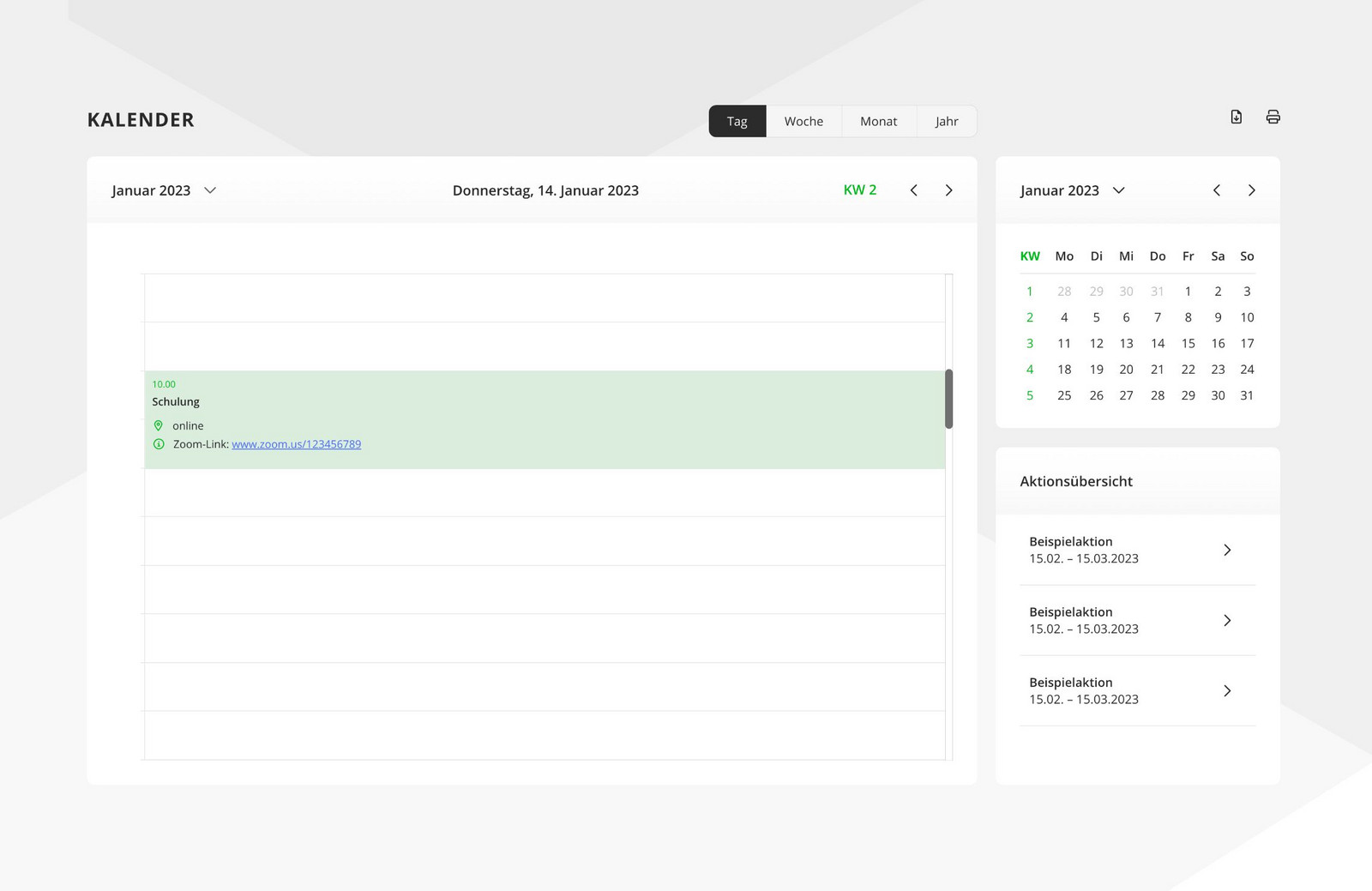1372x891 pixels.
Task: Expand the third Beispielaktion entry
Action: pos(1227,690)
